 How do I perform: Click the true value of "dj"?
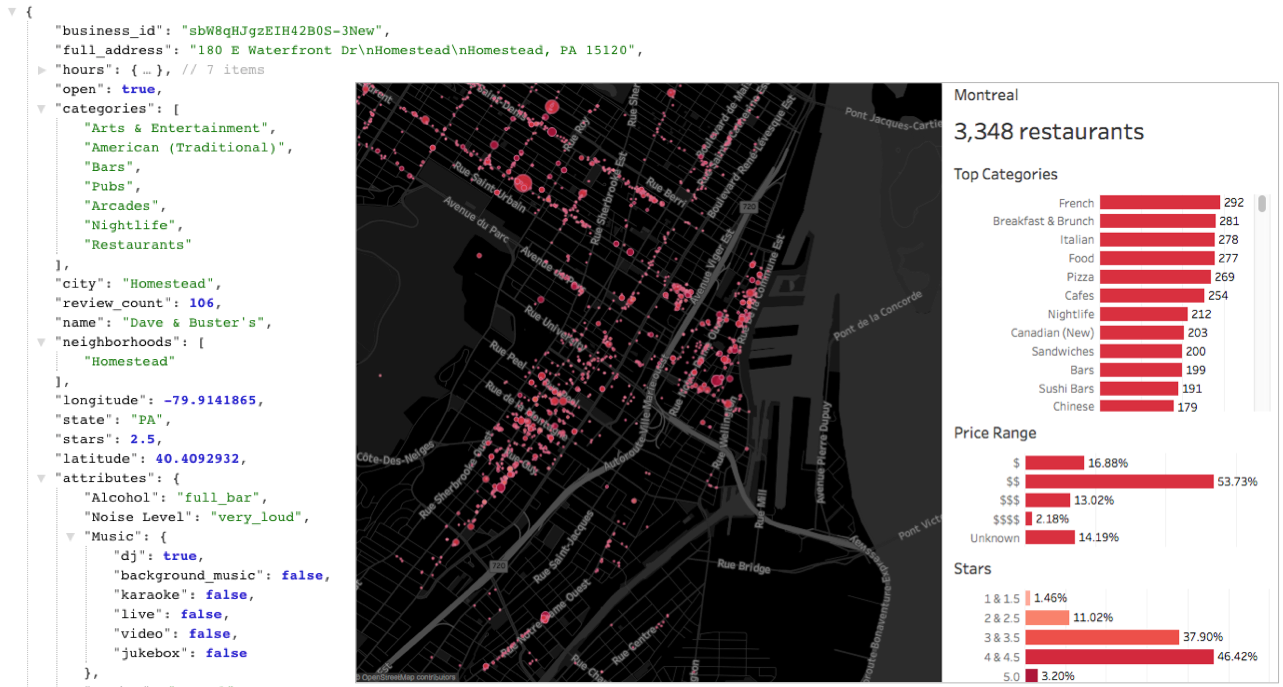[180, 557]
